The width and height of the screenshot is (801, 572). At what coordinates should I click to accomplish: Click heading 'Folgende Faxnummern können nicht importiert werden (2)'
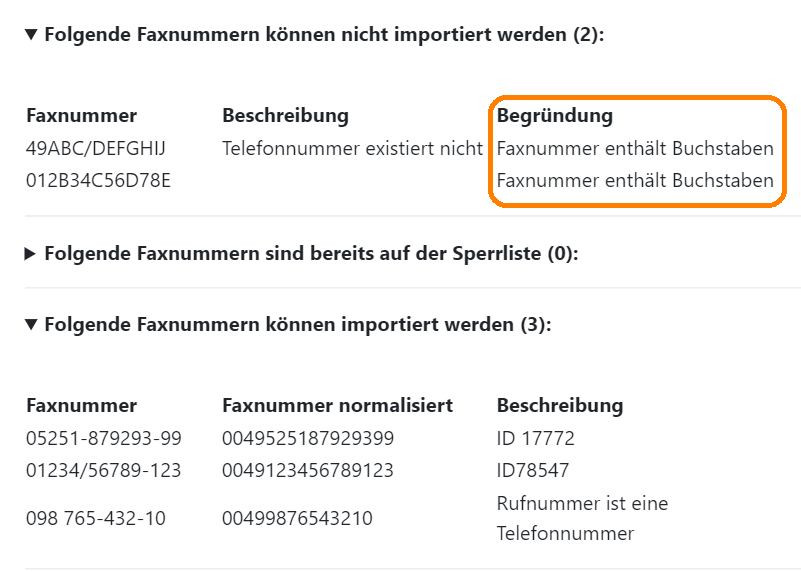click(x=324, y=35)
